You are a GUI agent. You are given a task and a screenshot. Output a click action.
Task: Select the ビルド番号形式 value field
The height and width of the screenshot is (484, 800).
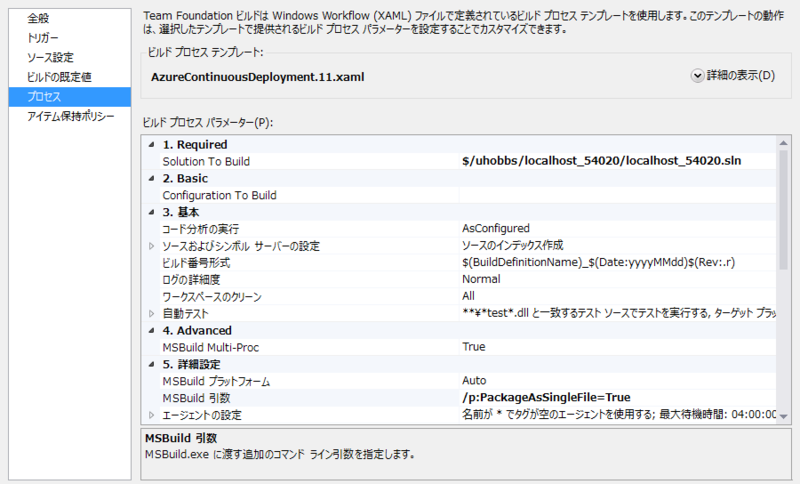[598, 262]
